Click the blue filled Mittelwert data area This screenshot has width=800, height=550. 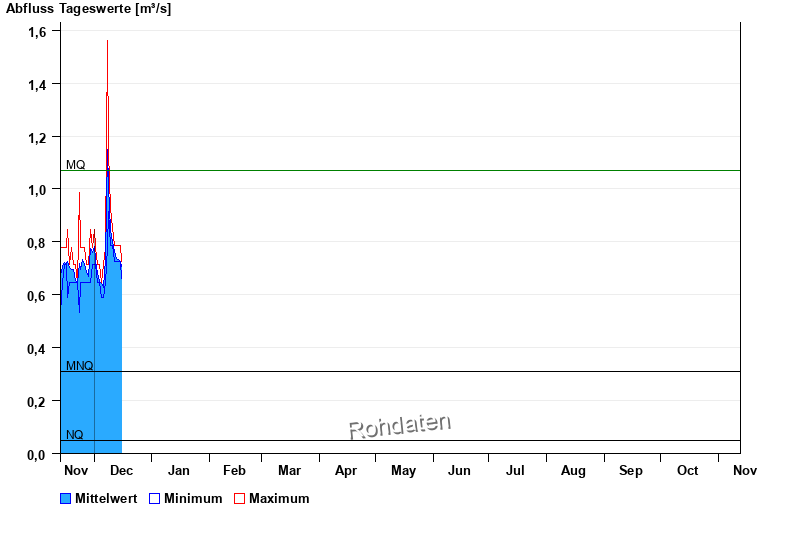tap(90, 380)
